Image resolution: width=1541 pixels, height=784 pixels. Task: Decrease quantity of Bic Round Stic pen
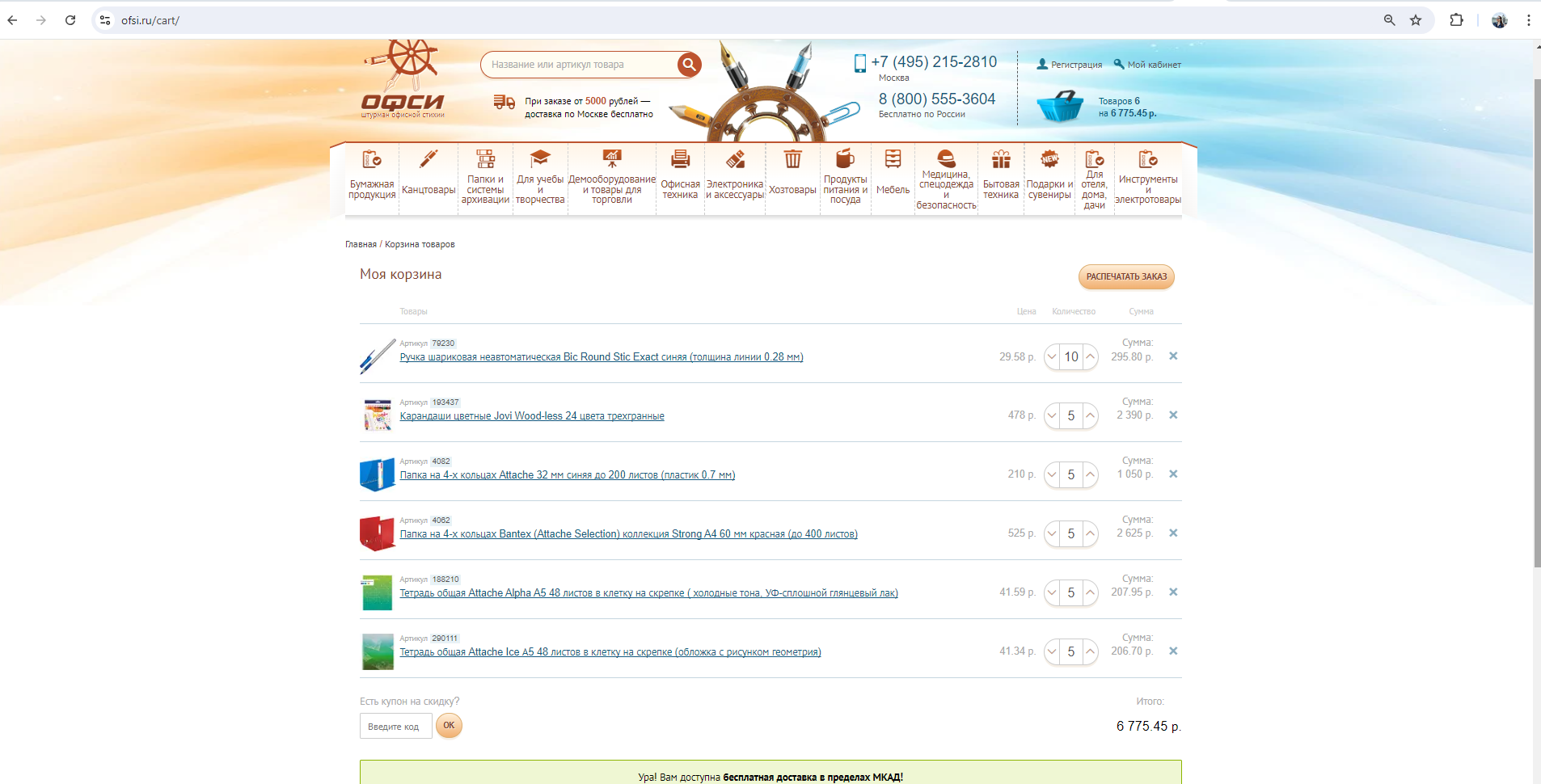1052,356
